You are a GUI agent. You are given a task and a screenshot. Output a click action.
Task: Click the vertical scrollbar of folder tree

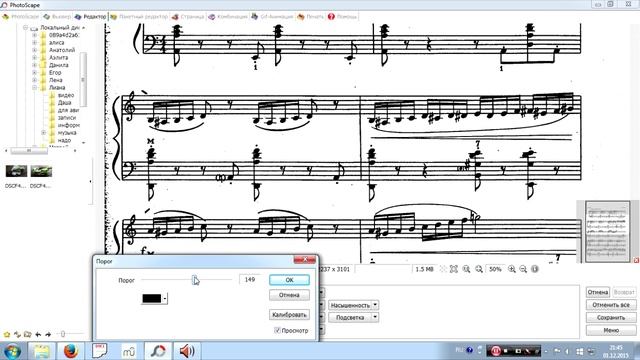point(83,80)
